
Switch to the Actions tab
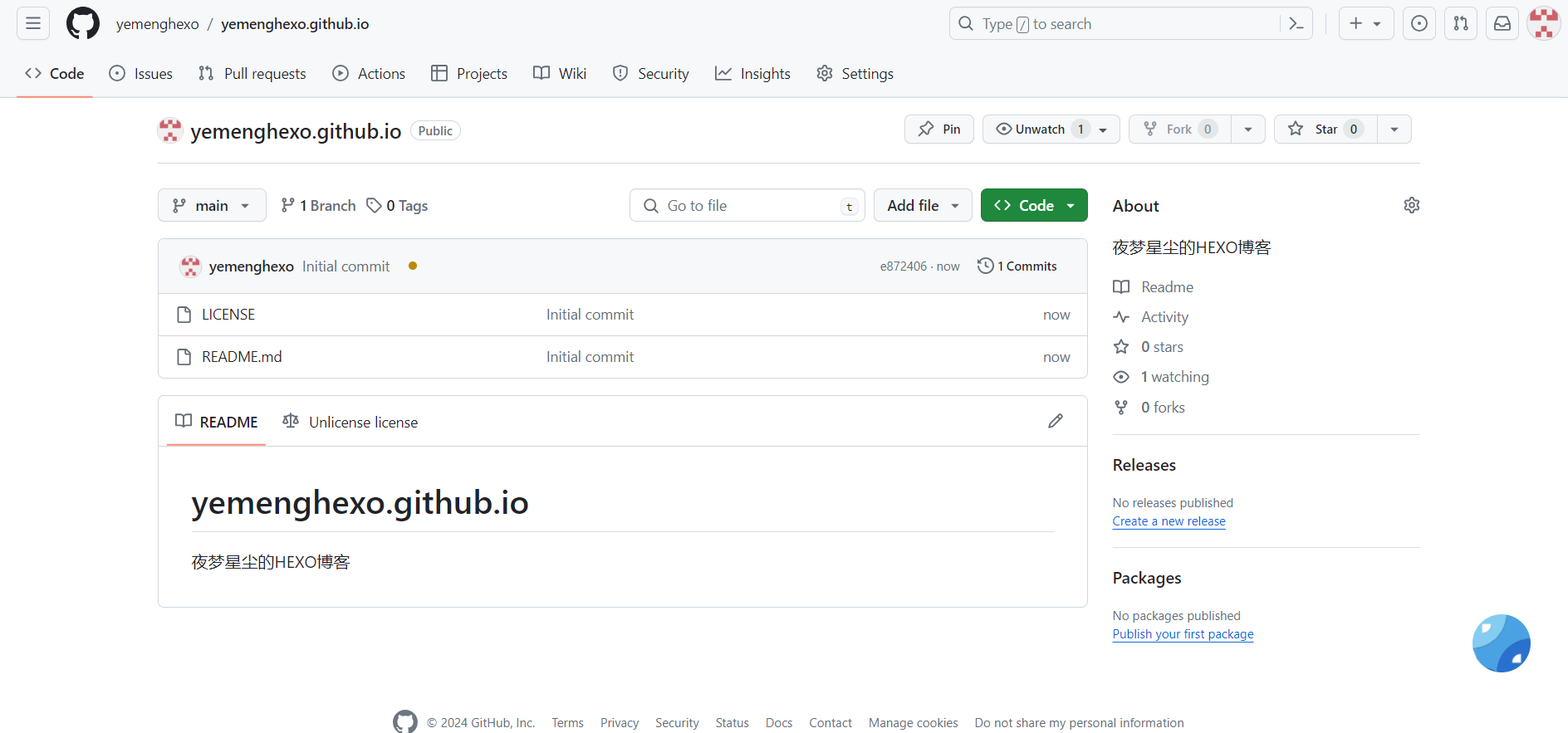(370, 73)
